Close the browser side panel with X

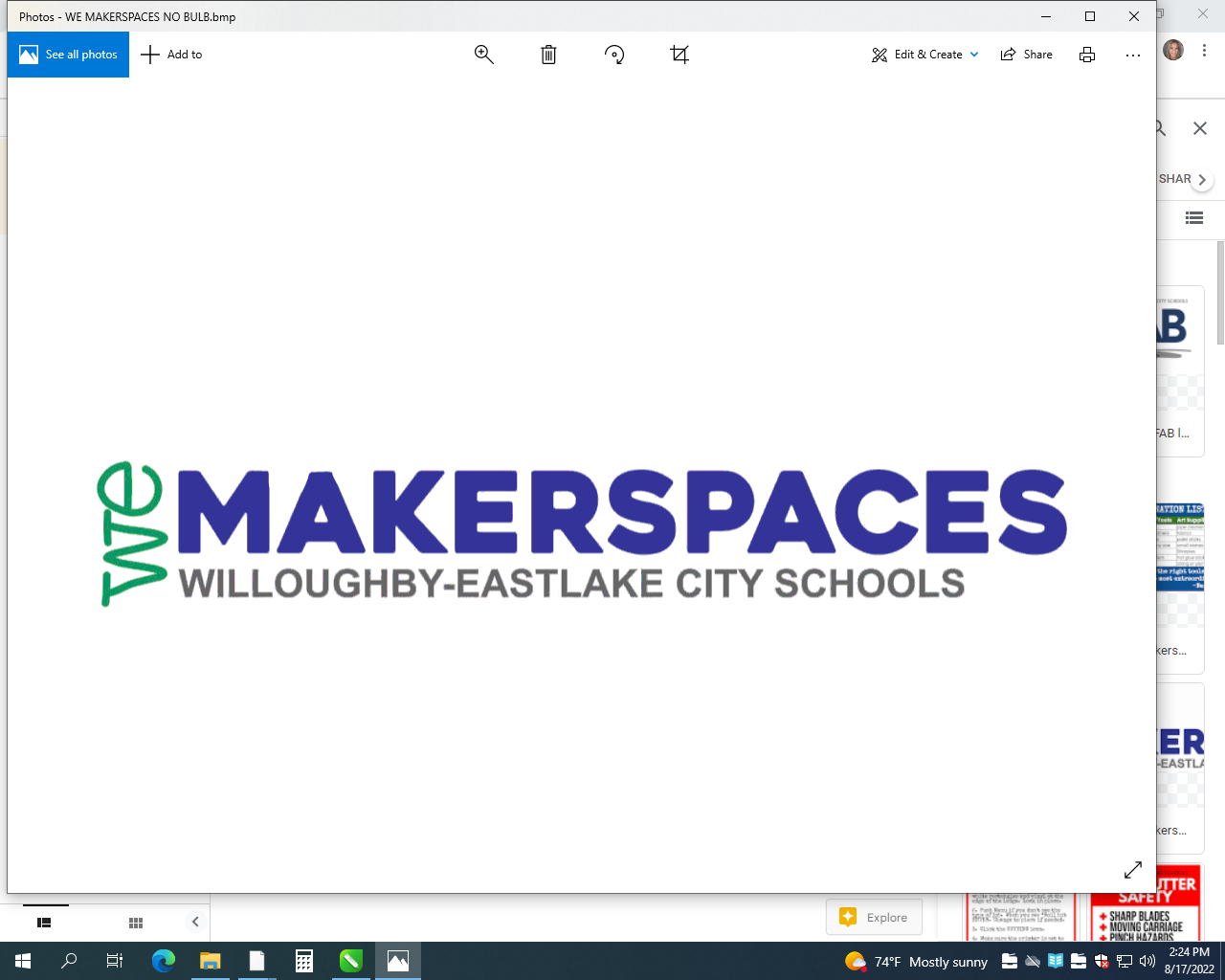pyautogui.click(x=1200, y=127)
